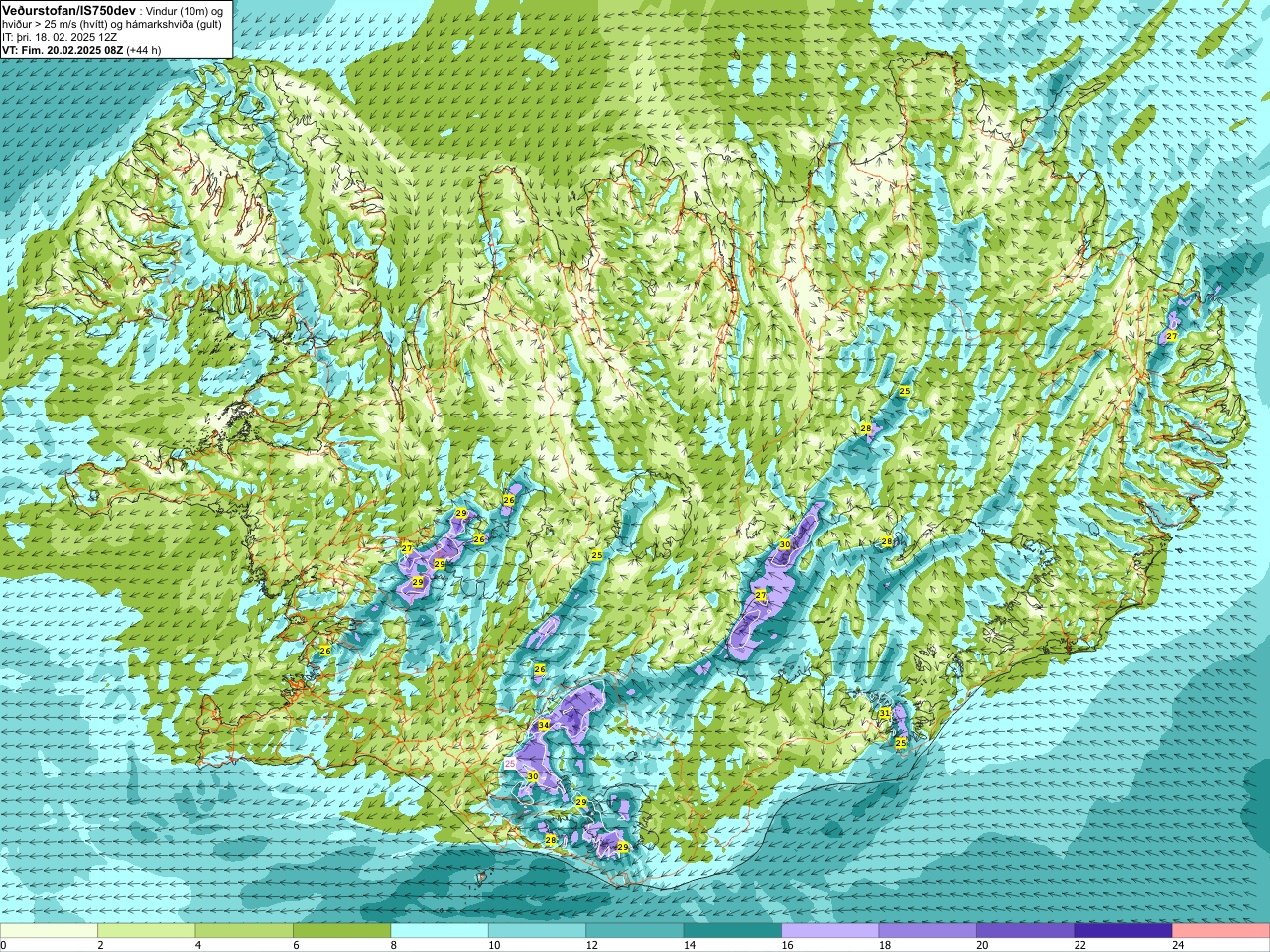Click the yellow '31' maximum gust marker
This screenshot has height=952, width=1270.
pyautogui.click(x=885, y=714)
